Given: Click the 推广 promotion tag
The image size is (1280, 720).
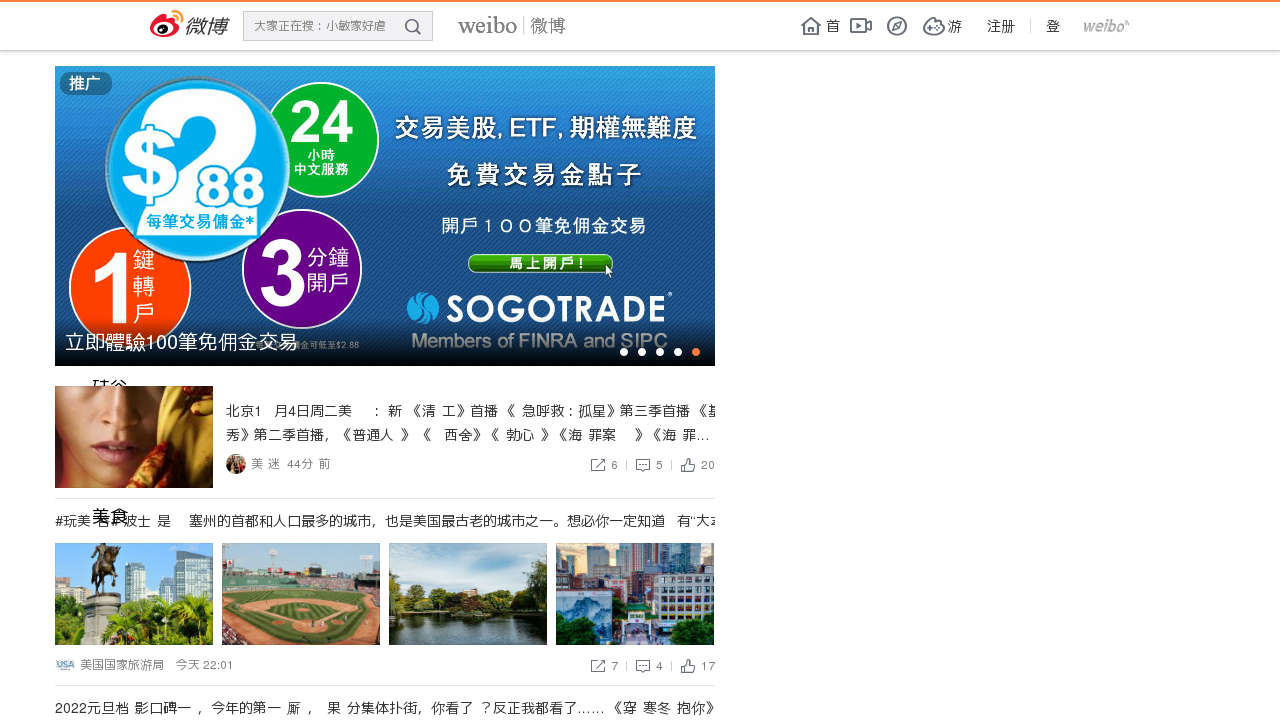Looking at the screenshot, I should pos(85,84).
